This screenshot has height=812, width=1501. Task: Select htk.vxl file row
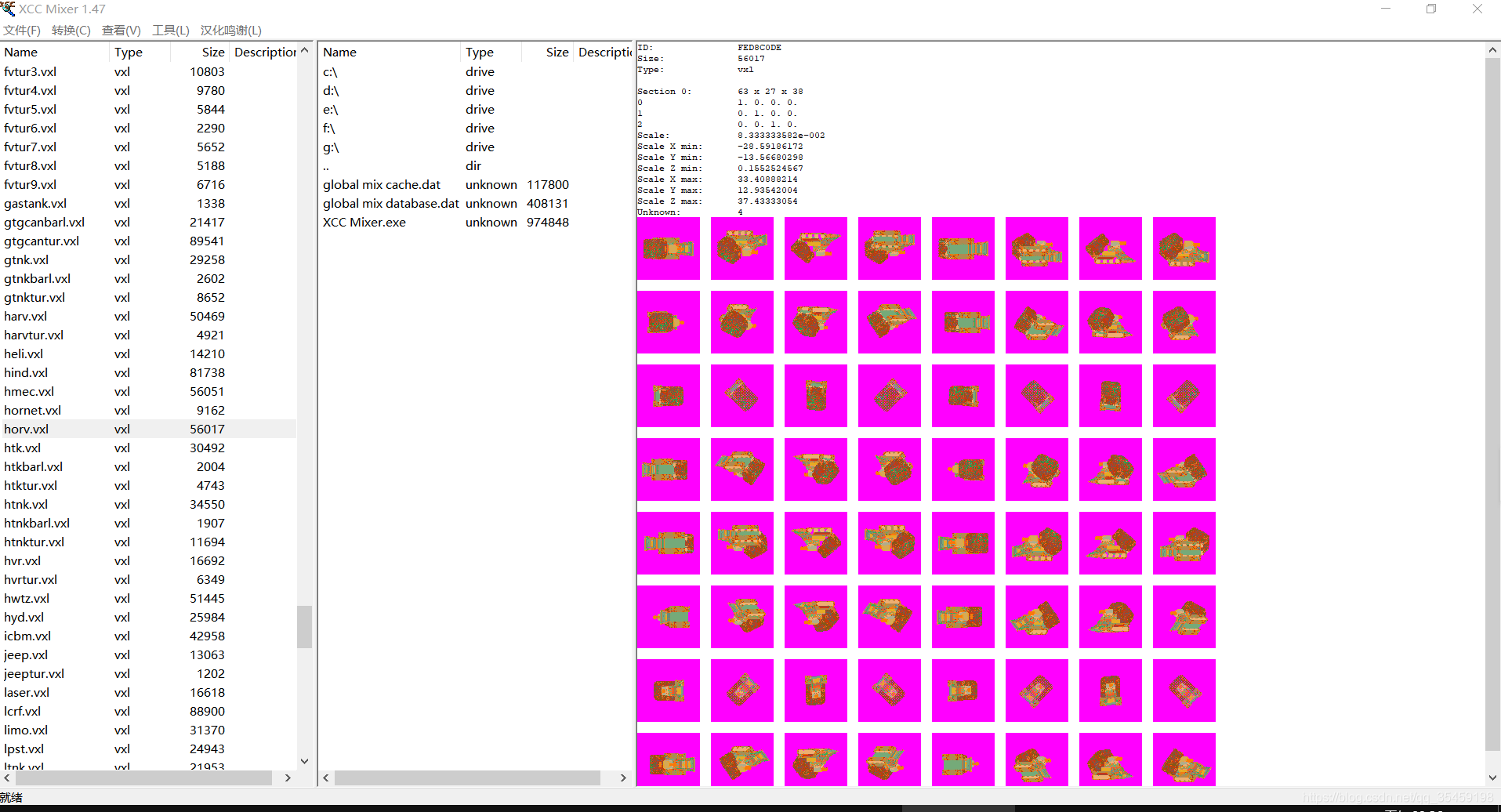149,448
